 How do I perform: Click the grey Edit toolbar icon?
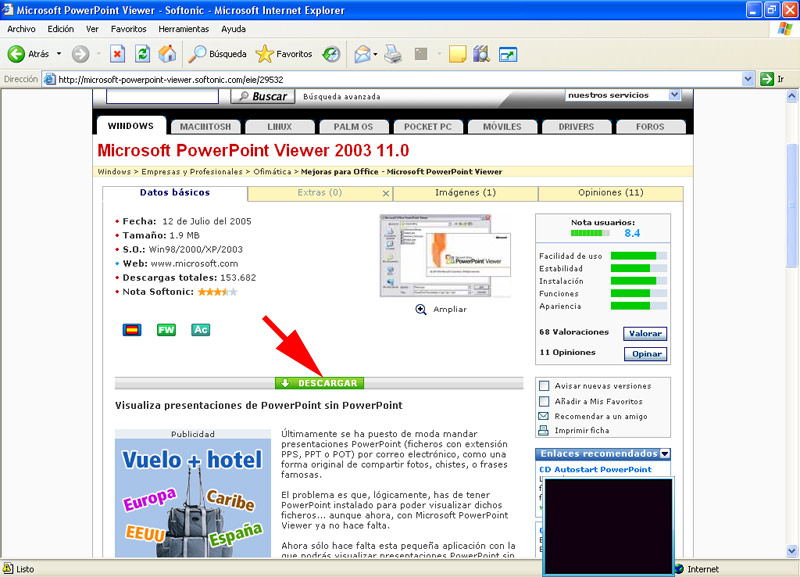(x=421, y=54)
